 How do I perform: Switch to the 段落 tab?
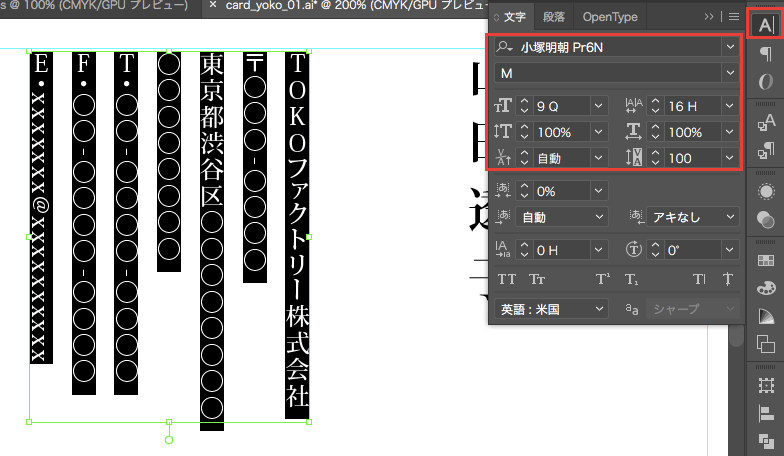[x=553, y=17]
